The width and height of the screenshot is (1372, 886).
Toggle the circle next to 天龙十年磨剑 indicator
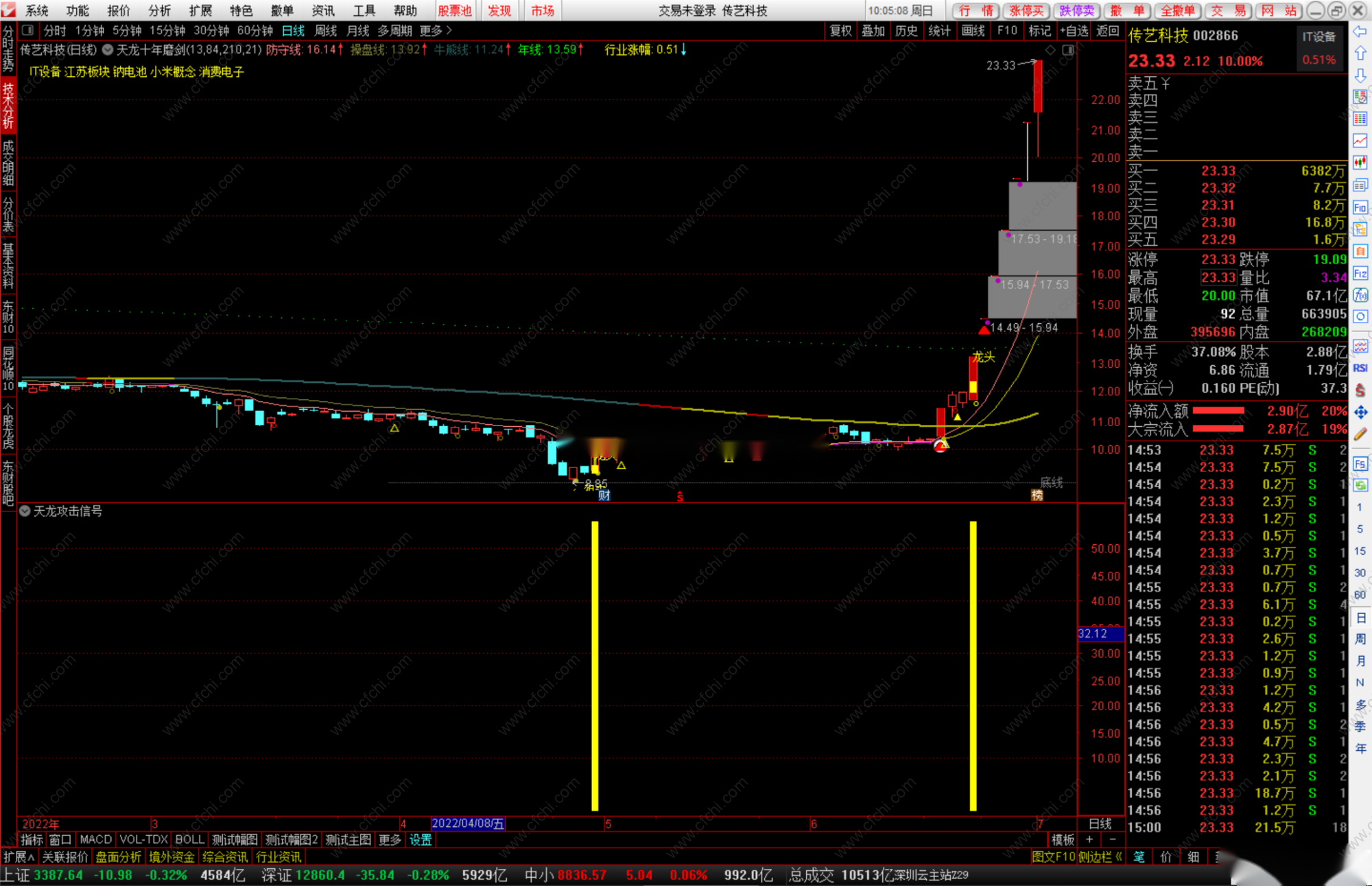(108, 49)
